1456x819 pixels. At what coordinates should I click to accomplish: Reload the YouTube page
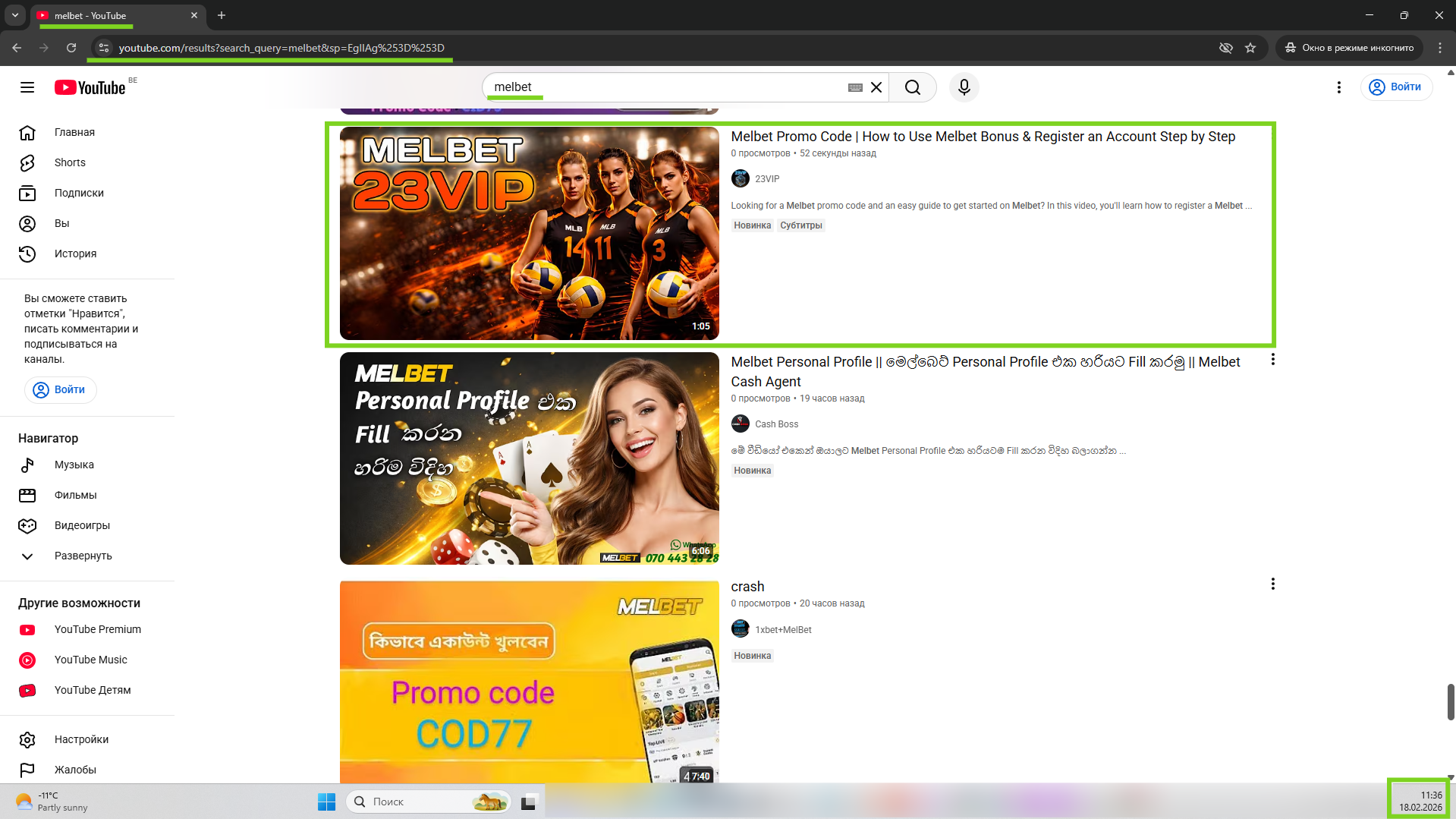click(71, 48)
